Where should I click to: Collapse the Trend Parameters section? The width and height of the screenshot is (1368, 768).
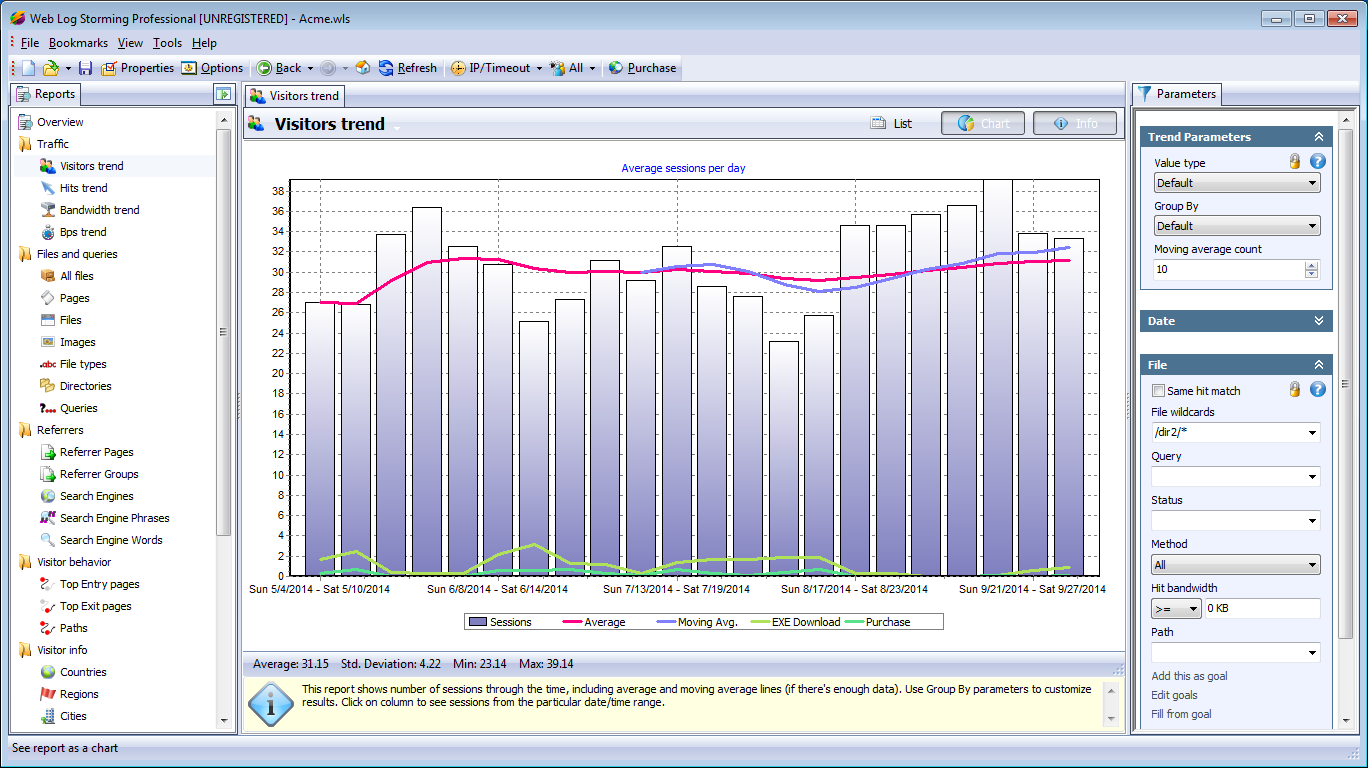[1319, 137]
